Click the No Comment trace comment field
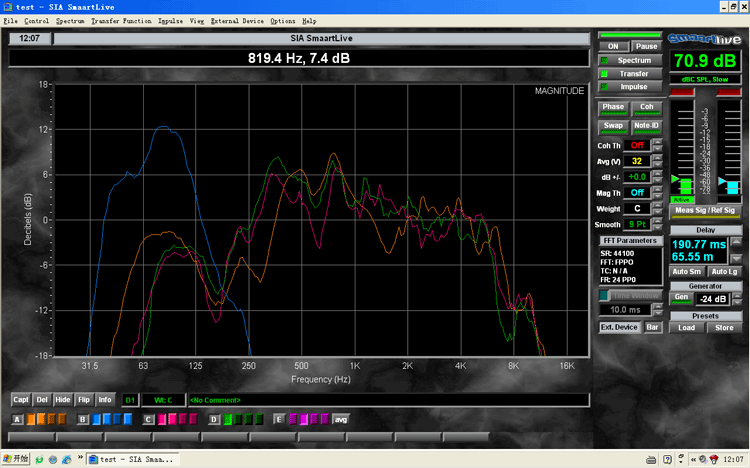Viewport: 750px width, 468px height. 388,400
